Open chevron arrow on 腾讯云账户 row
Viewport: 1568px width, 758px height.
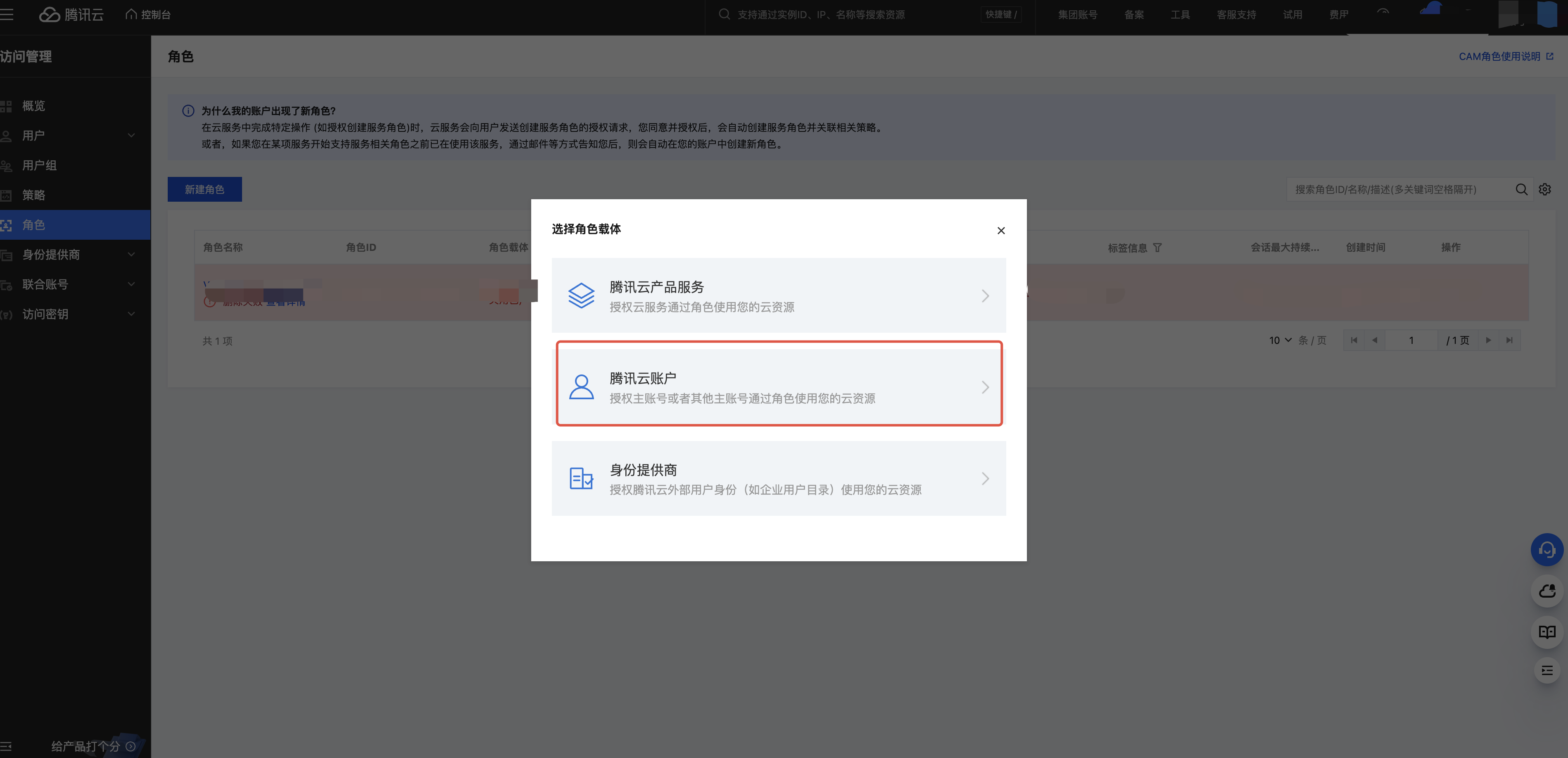click(985, 387)
